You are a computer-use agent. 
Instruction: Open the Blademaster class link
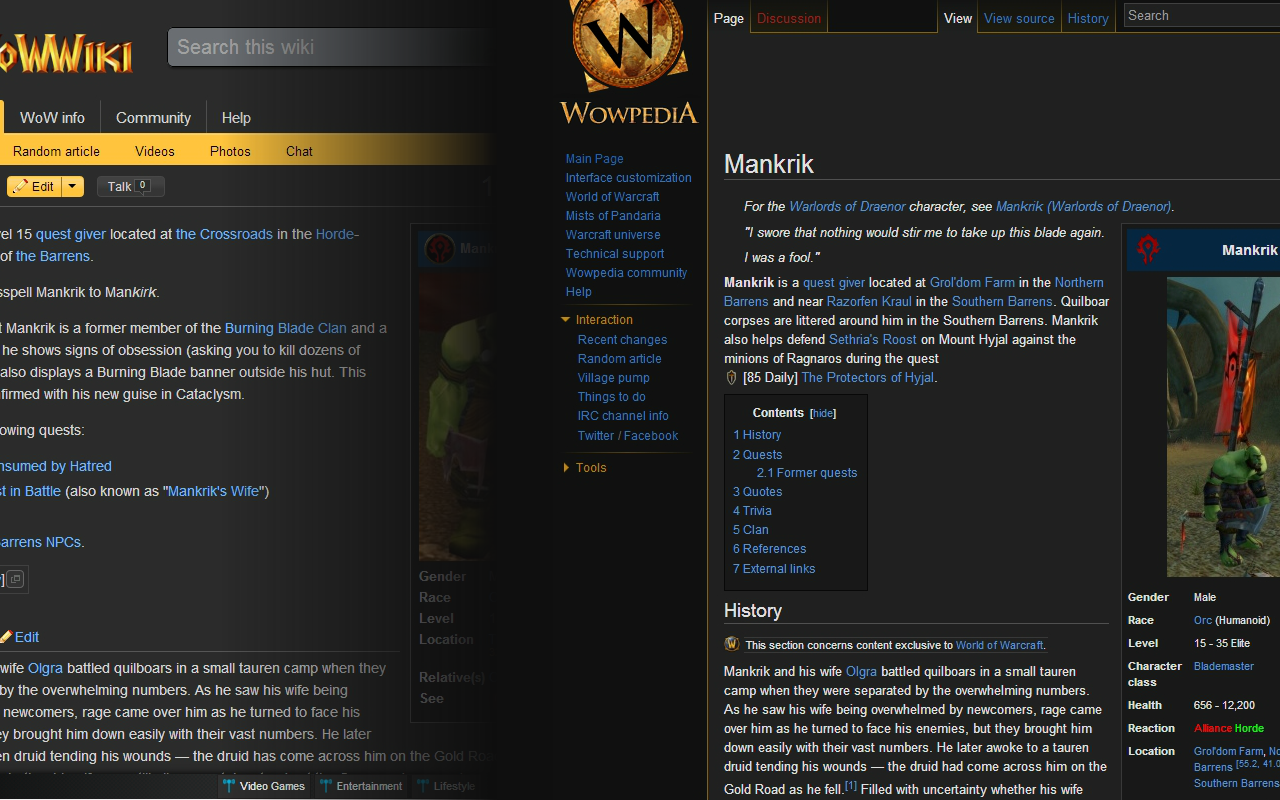coord(1224,666)
